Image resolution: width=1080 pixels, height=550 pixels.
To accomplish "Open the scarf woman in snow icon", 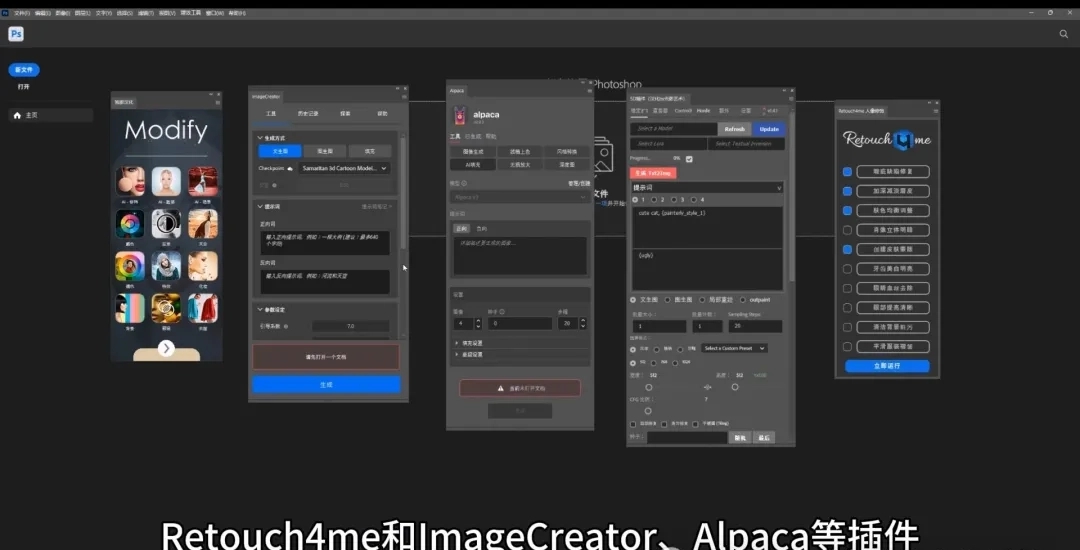I will [167, 266].
